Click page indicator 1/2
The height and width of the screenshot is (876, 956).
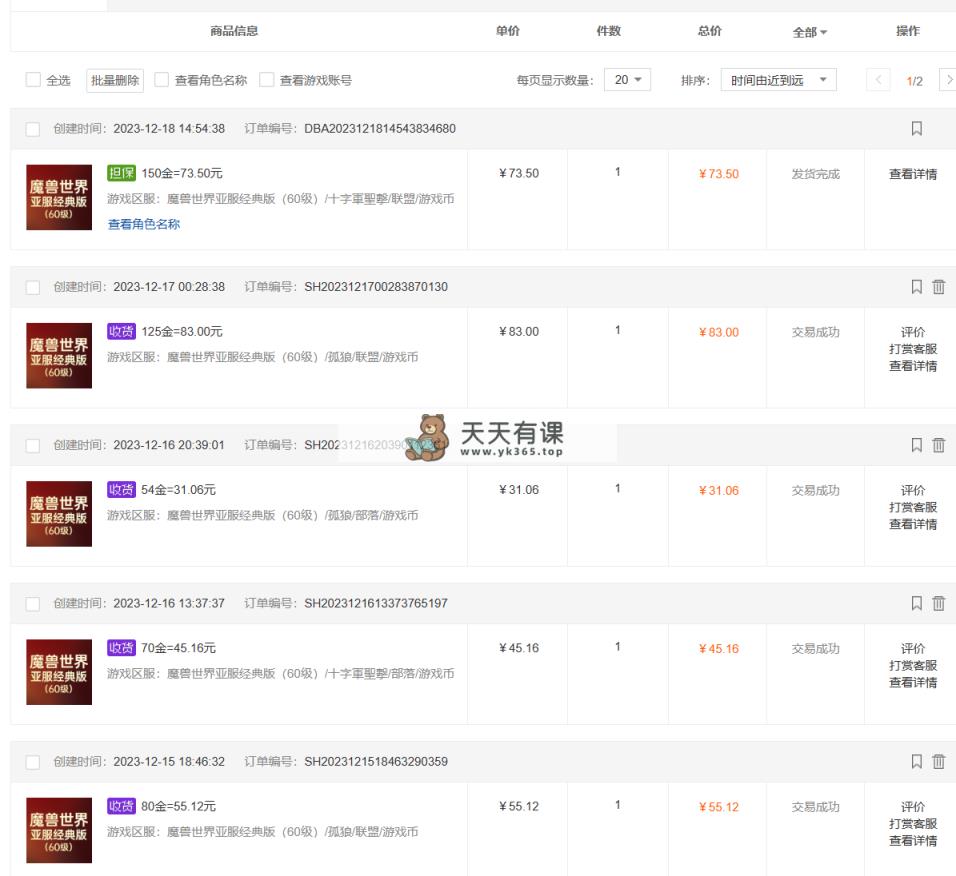click(915, 81)
